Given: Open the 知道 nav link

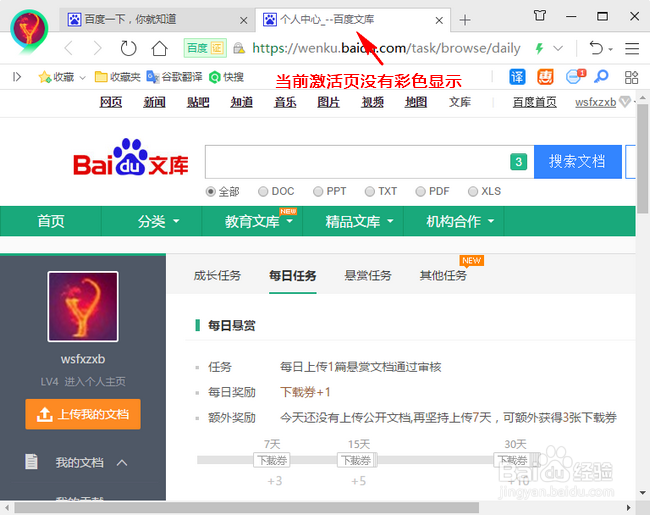Looking at the screenshot, I should [241, 102].
